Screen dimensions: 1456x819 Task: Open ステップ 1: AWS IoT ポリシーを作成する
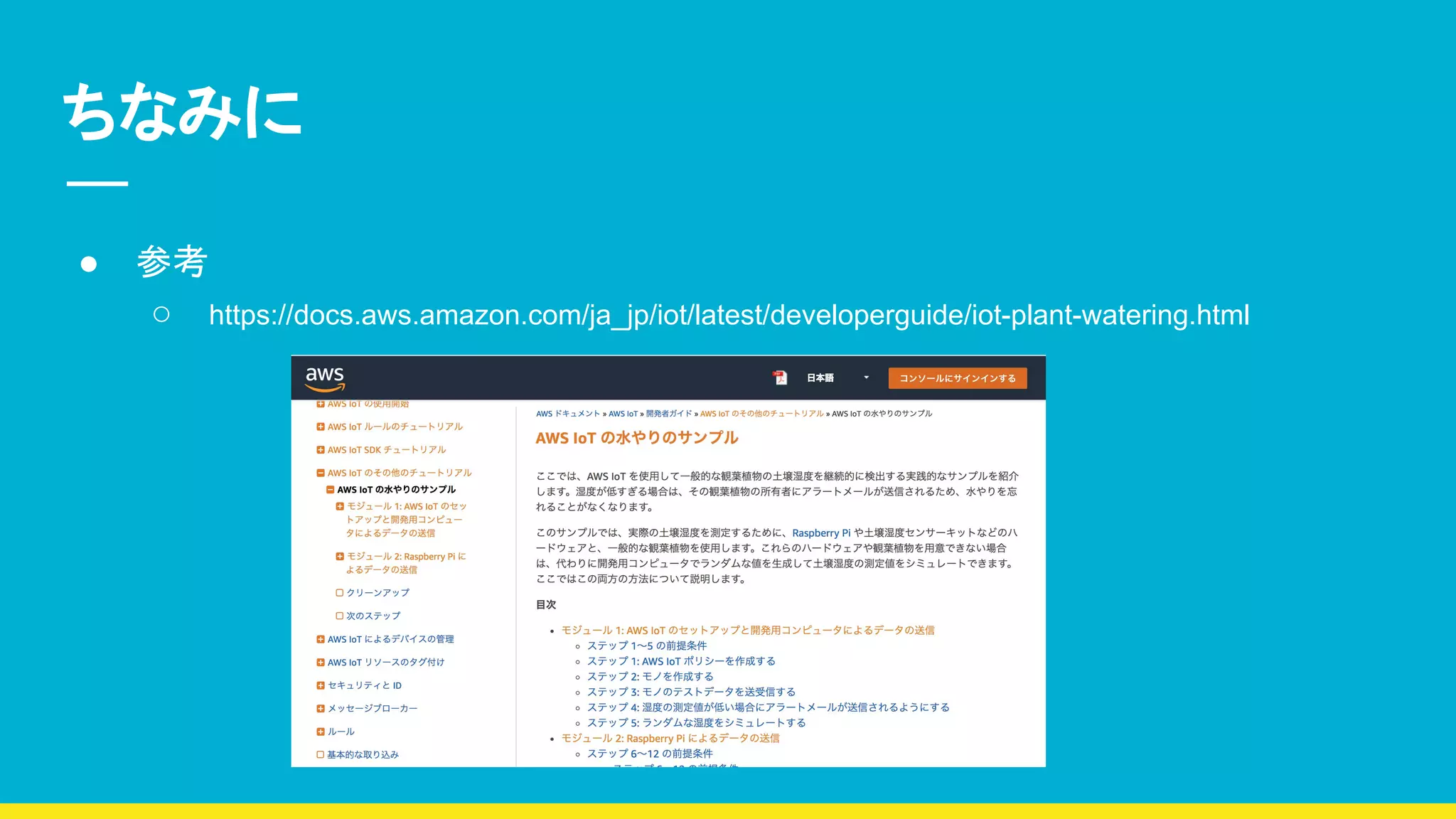point(681,661)
